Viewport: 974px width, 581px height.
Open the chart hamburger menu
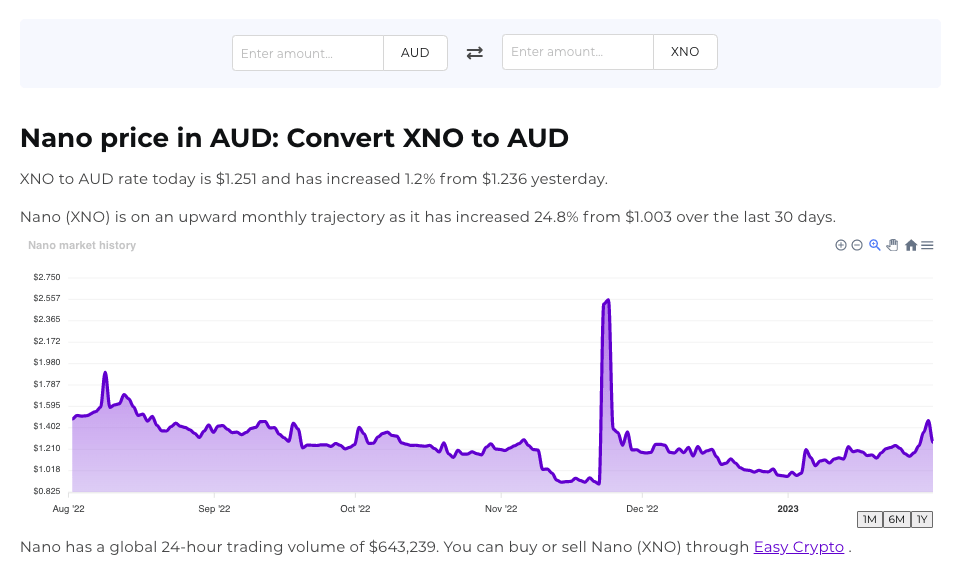[927, 245]
